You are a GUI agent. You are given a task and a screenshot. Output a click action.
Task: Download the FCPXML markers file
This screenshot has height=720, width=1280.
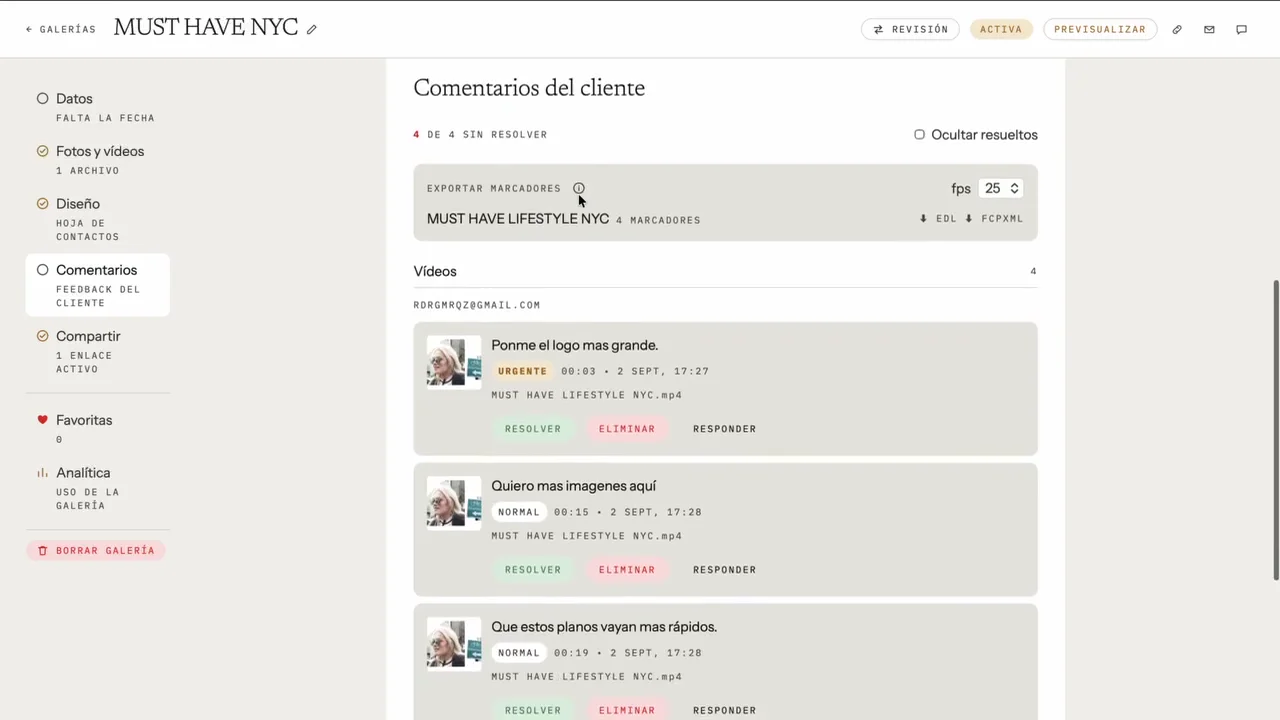coord(994,219)
